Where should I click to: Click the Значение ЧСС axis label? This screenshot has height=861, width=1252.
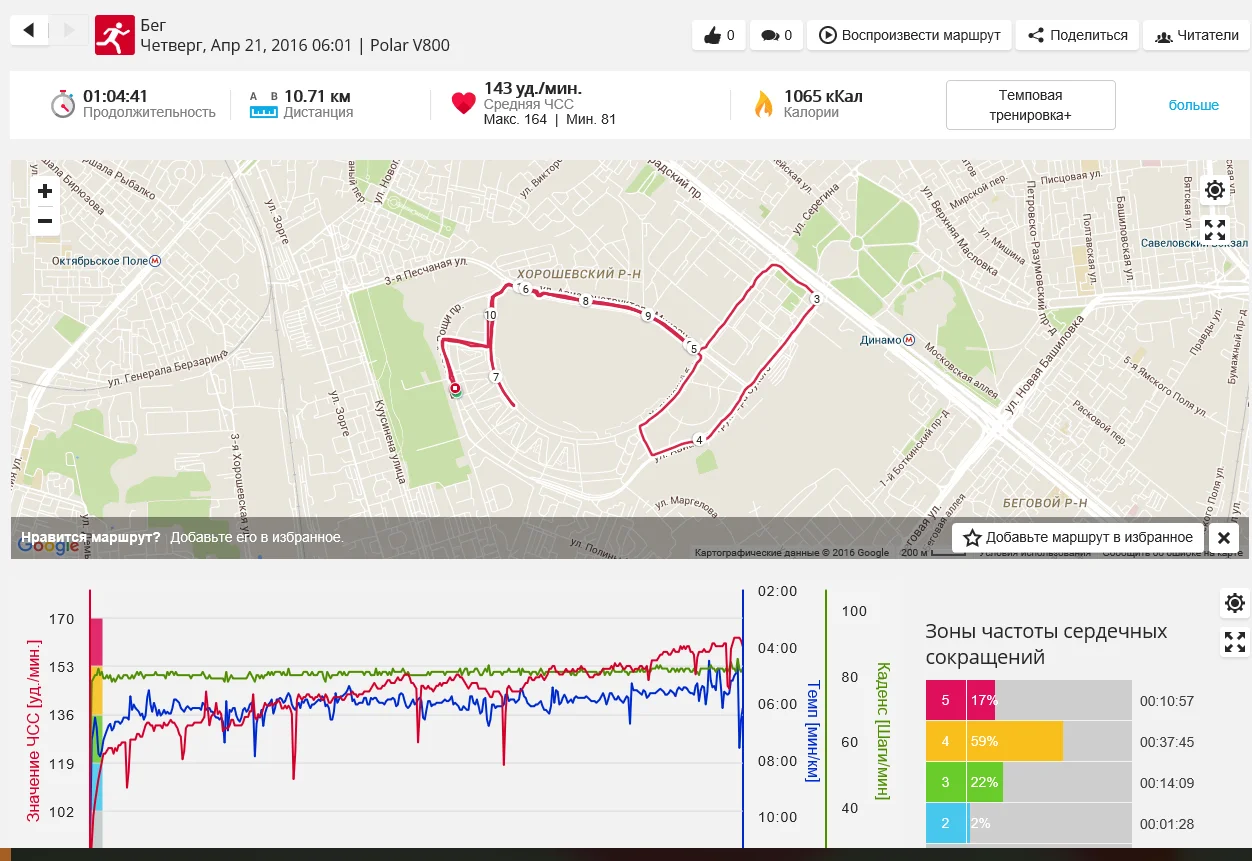[35, 732]
